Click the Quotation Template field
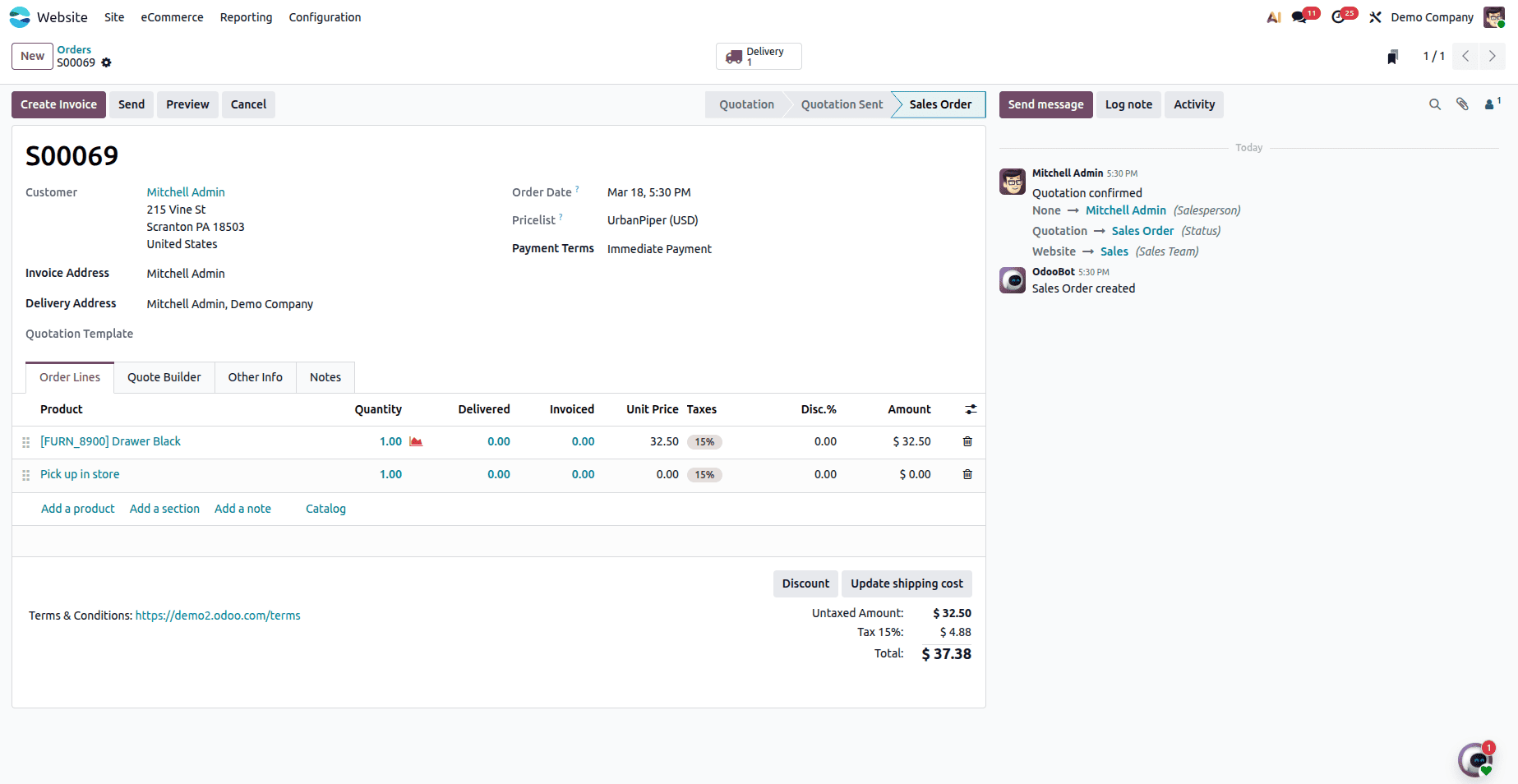Screen dimensions: 1518x784 click(x=205, y=334)
